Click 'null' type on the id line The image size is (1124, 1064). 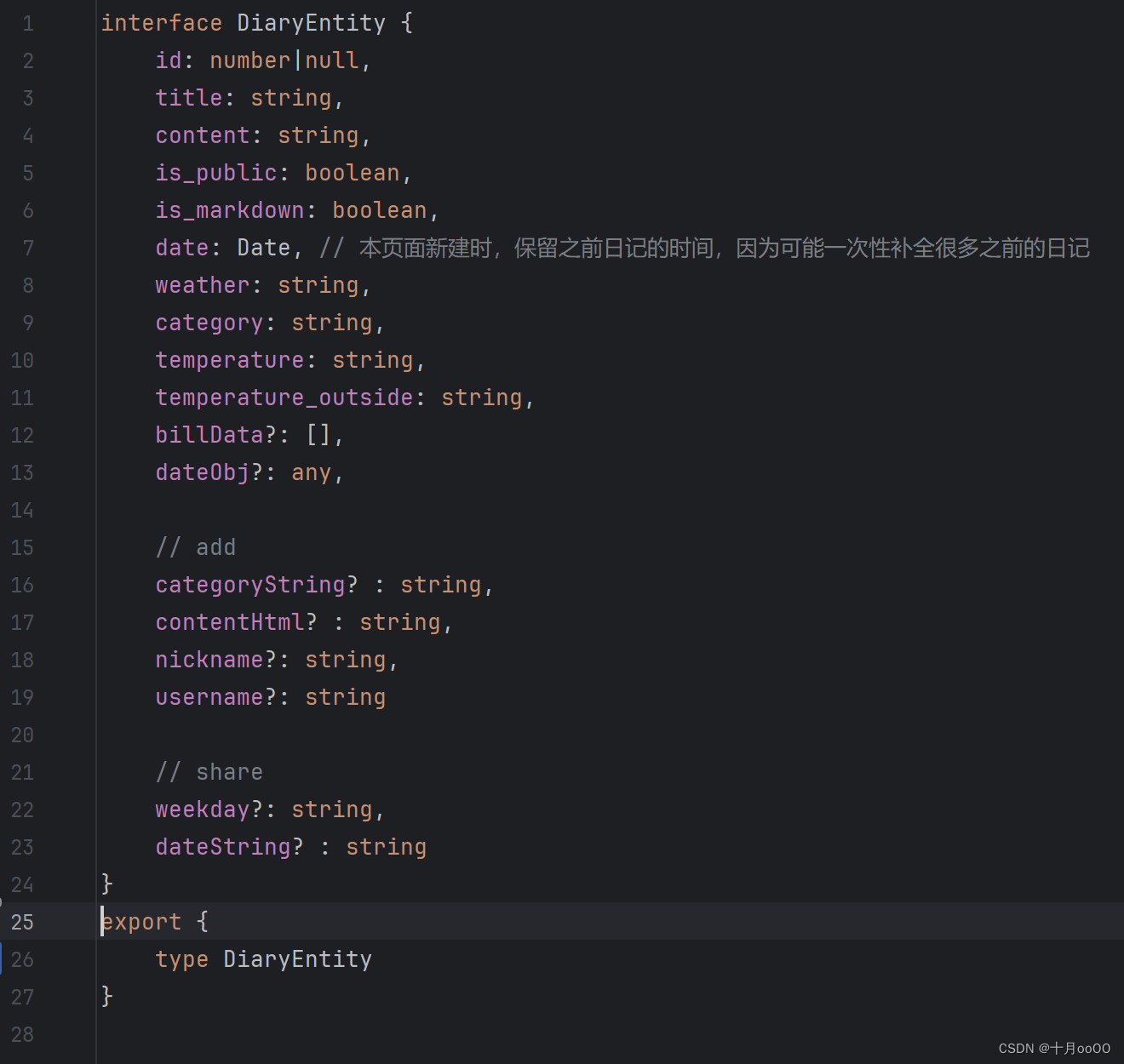332,60
